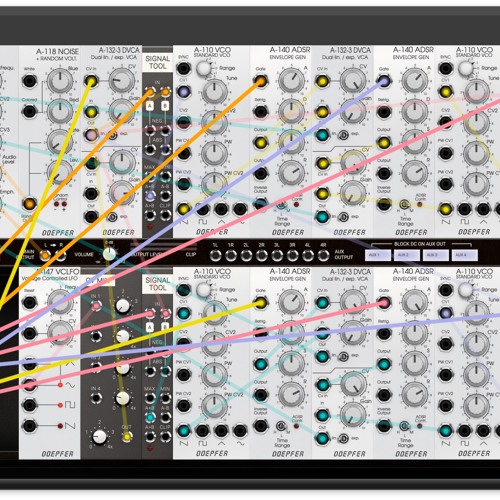
Task: Click the IN 4 level knob on CV MIX
Action: (x=123, y=398)
